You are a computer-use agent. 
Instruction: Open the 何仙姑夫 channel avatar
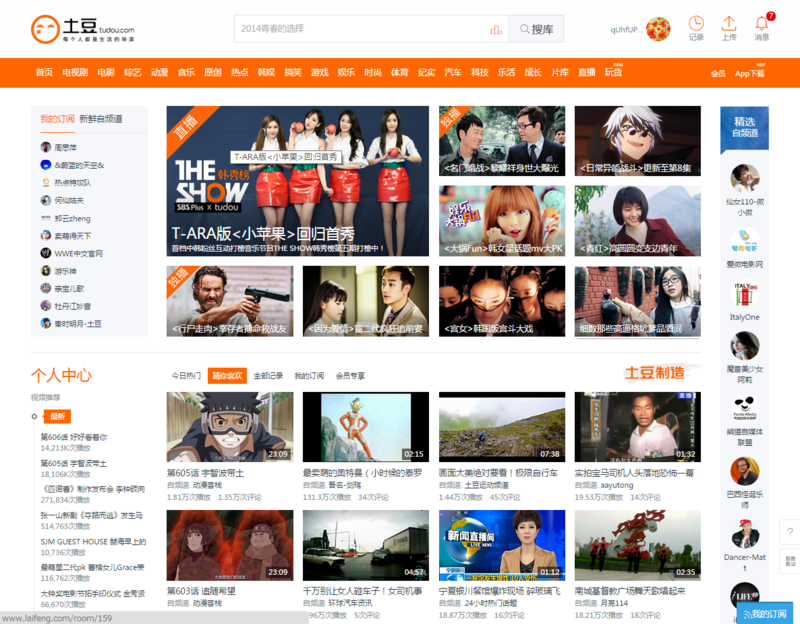point(45,200)
